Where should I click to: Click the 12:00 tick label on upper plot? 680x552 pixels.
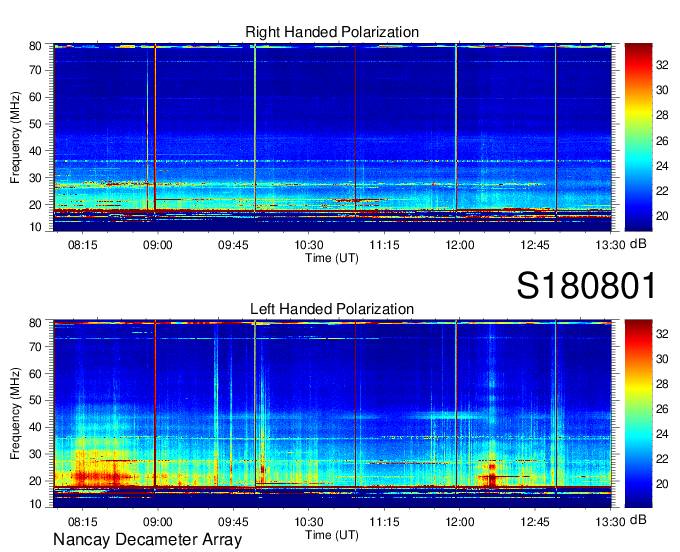tap(460, 245)
